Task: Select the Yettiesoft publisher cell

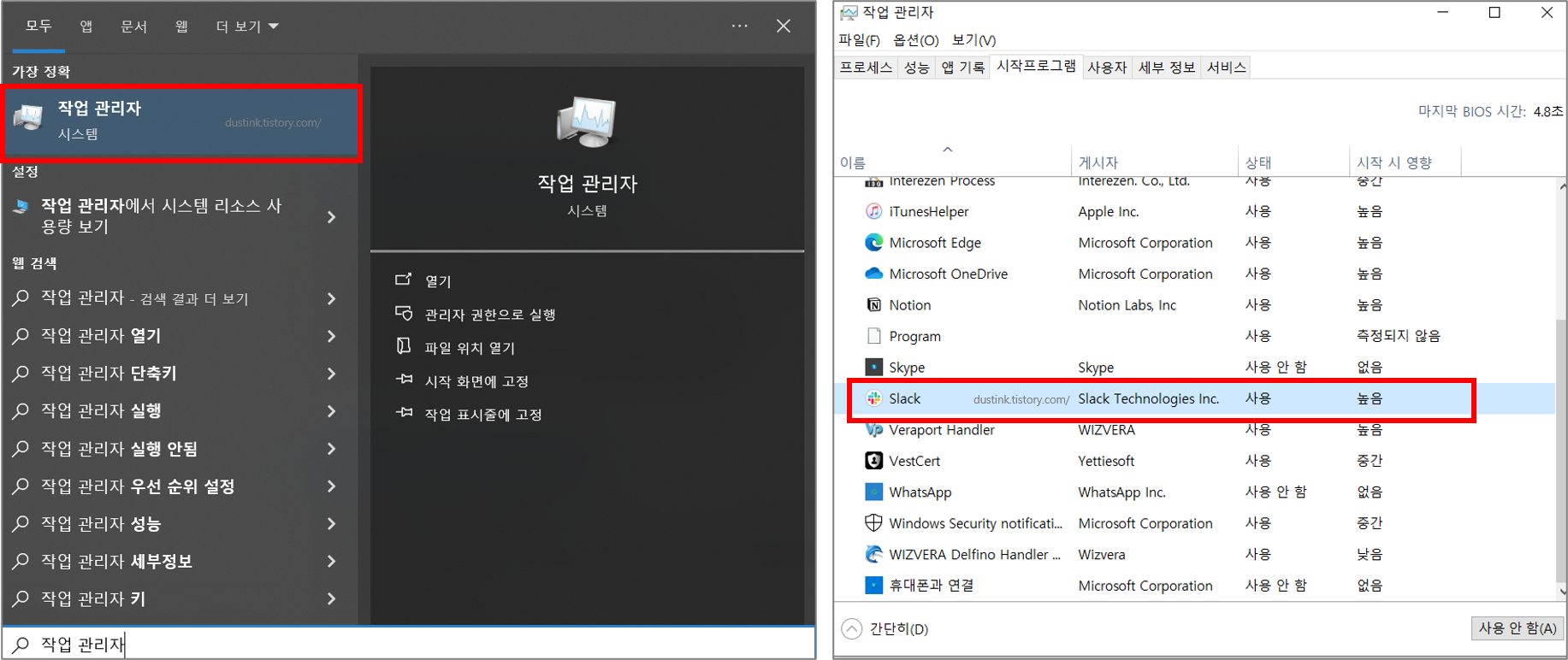Action: coord(1106,461)
